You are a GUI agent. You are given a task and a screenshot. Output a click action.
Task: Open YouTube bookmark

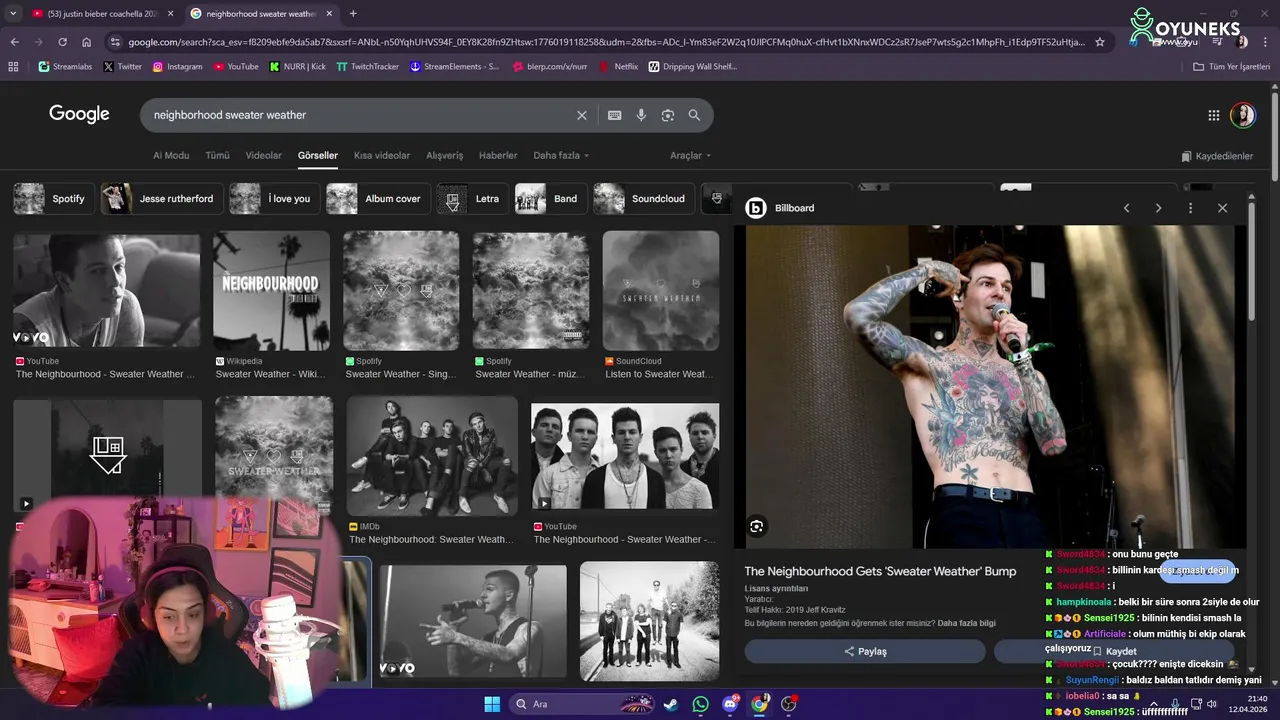click(x=235, y=66)
